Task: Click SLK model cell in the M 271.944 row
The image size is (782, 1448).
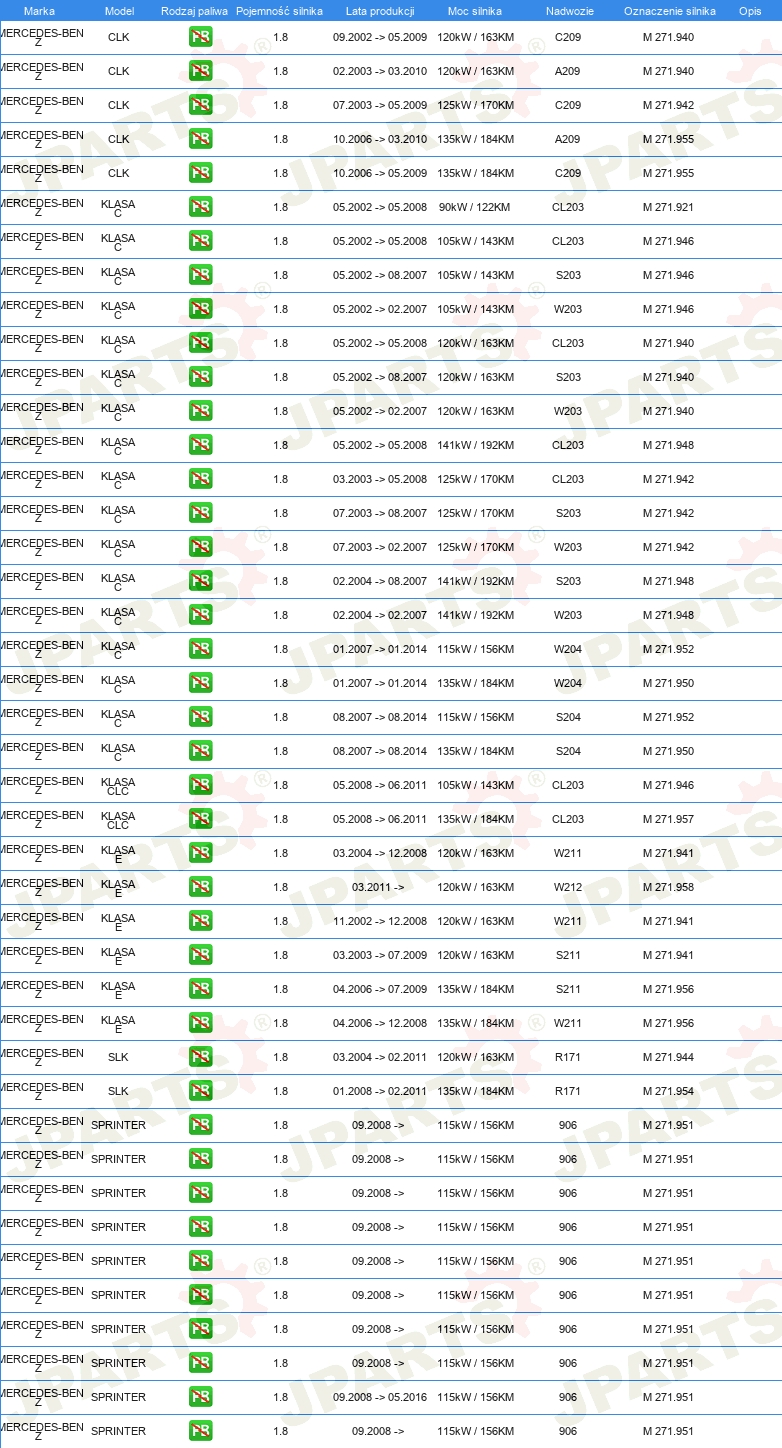Action: tap(118, 1057)
